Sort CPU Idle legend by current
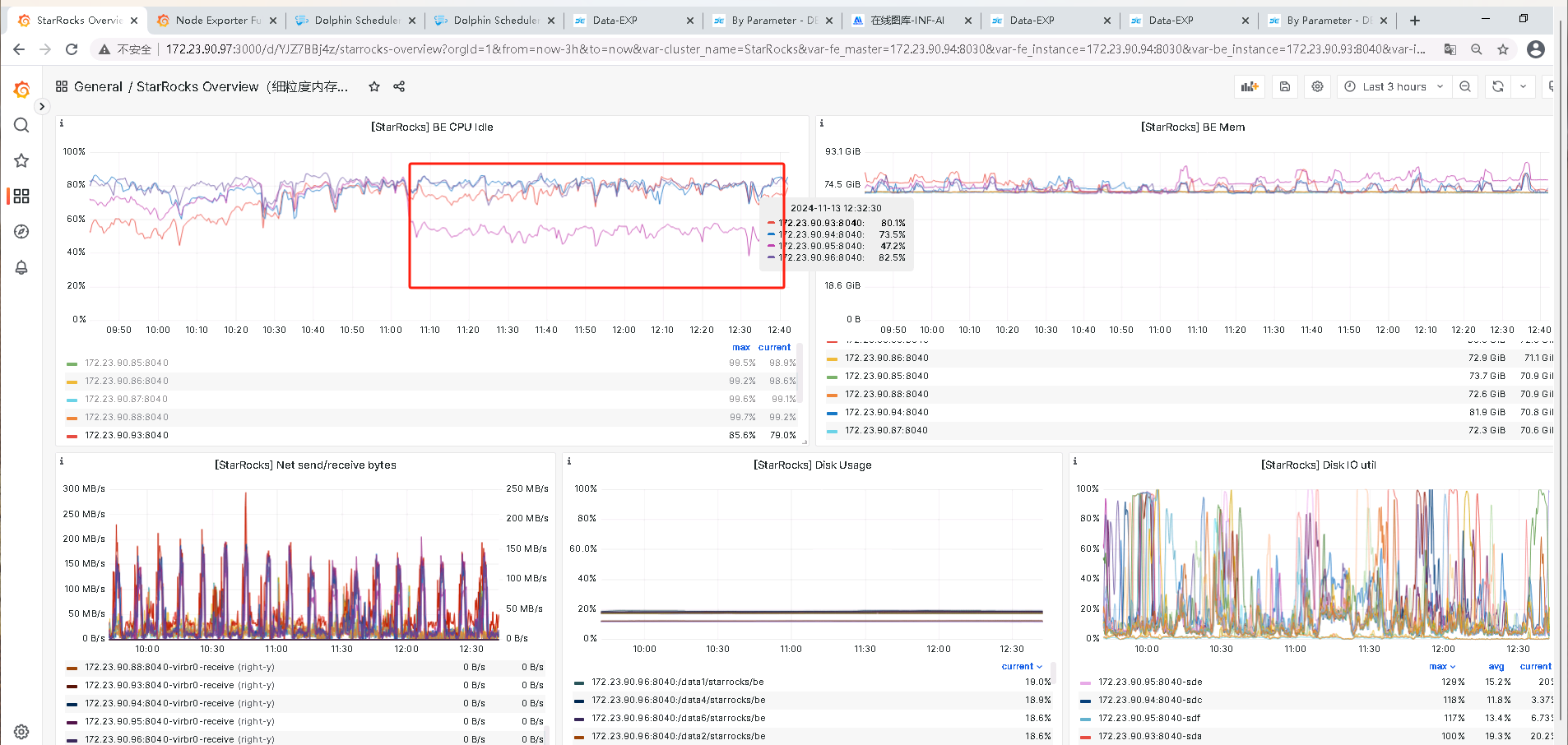Viewport: 1568px width, 745px height. [x=774, y=347]
